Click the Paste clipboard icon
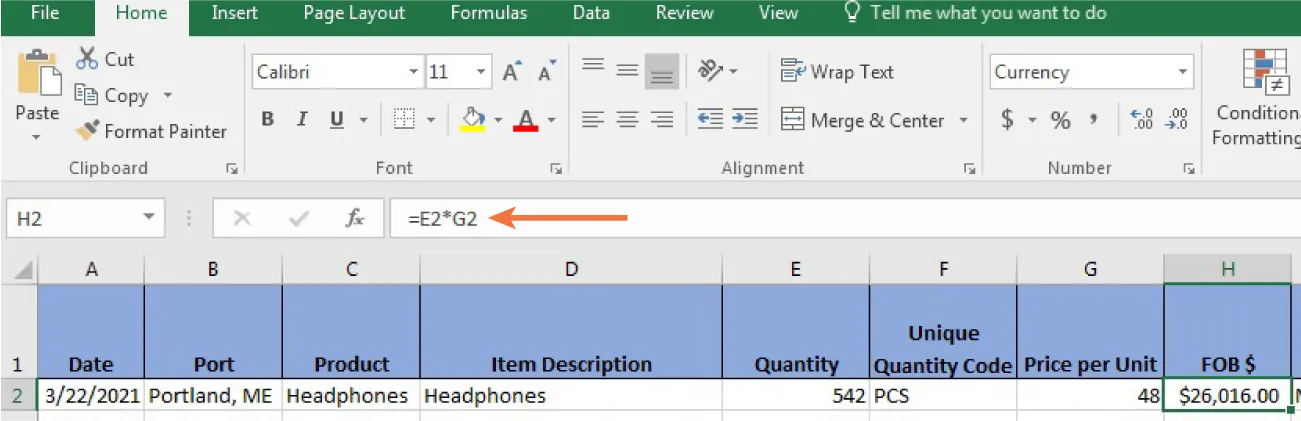 36,76
